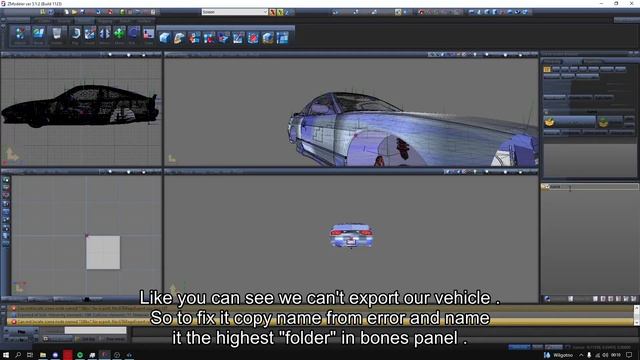The width and height of the screenshot is (640, 360).
Task: Toggle the X axis constraint button
Action: click(x=273, y=12)
